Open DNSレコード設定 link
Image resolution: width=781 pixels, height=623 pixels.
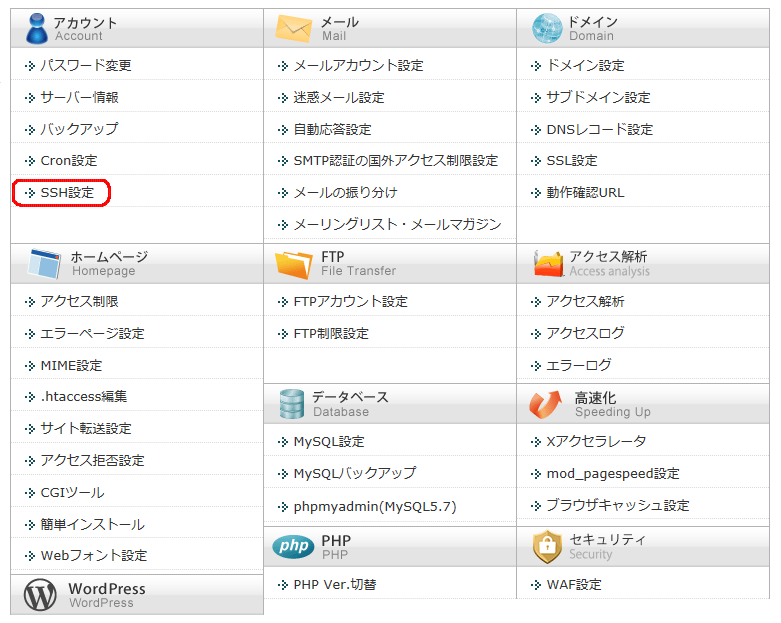pyautogui.click(x=600, y=129)
